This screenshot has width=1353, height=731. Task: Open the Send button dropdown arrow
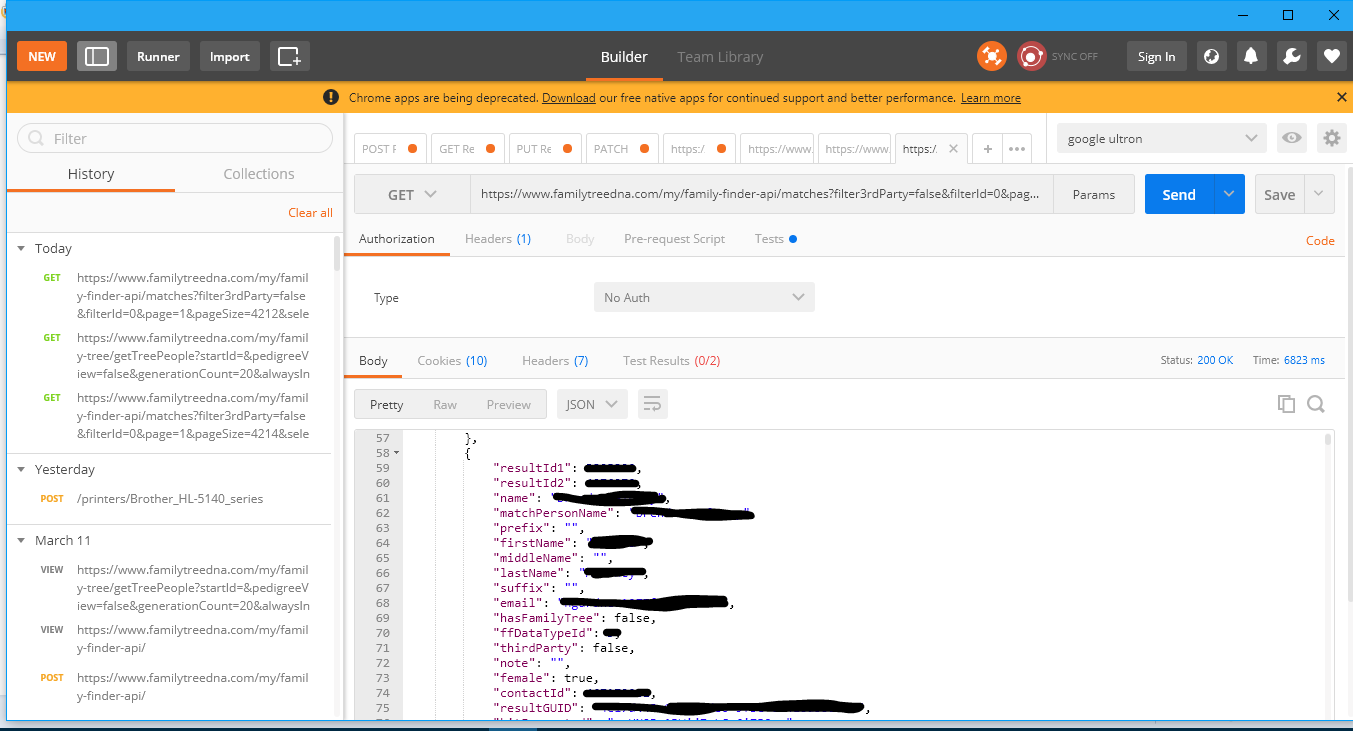point(1229,195)
